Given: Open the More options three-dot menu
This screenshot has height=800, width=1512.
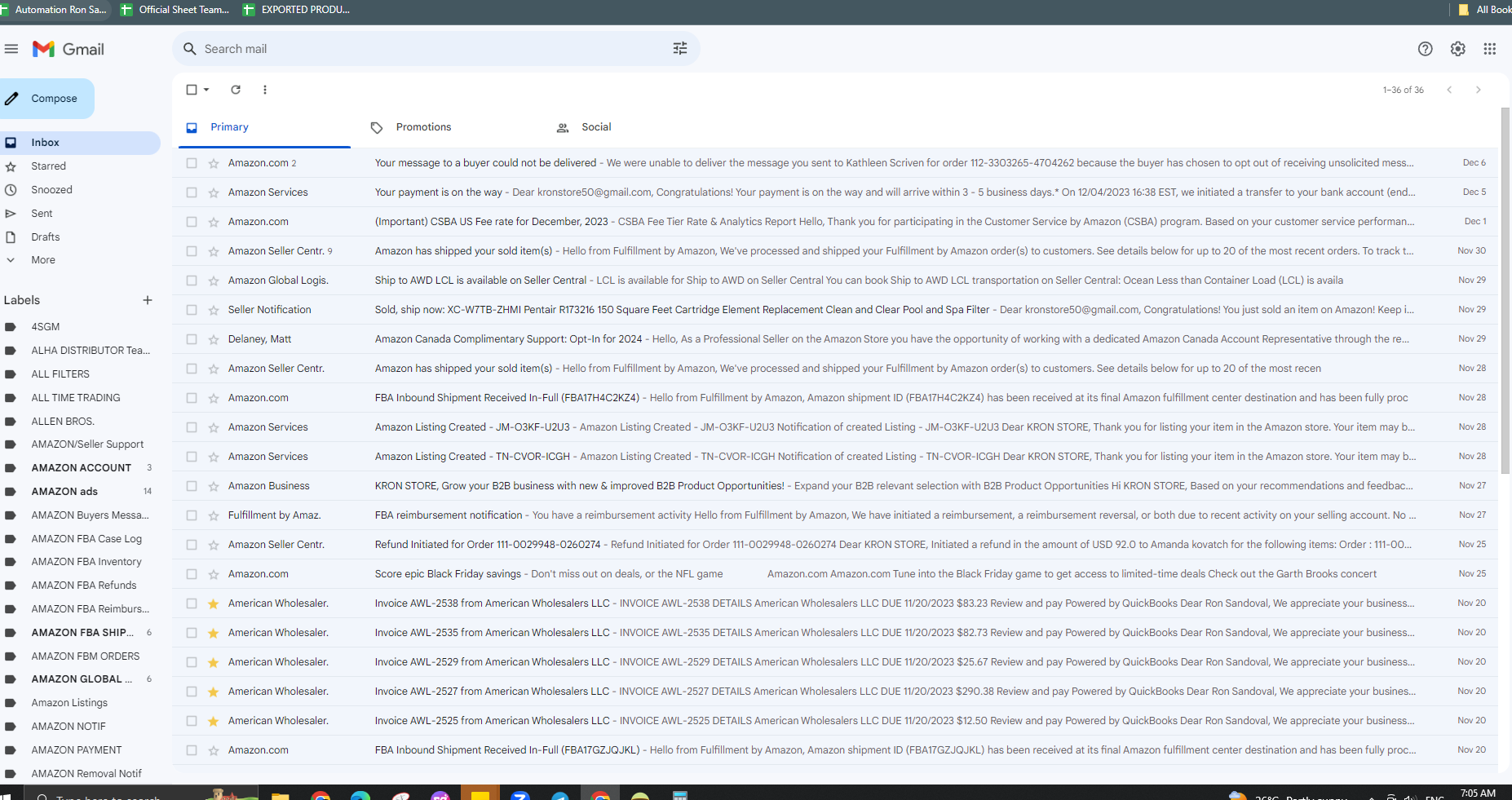Looking at the screenshot, I should pyautogui.click(x=265, y=90).
